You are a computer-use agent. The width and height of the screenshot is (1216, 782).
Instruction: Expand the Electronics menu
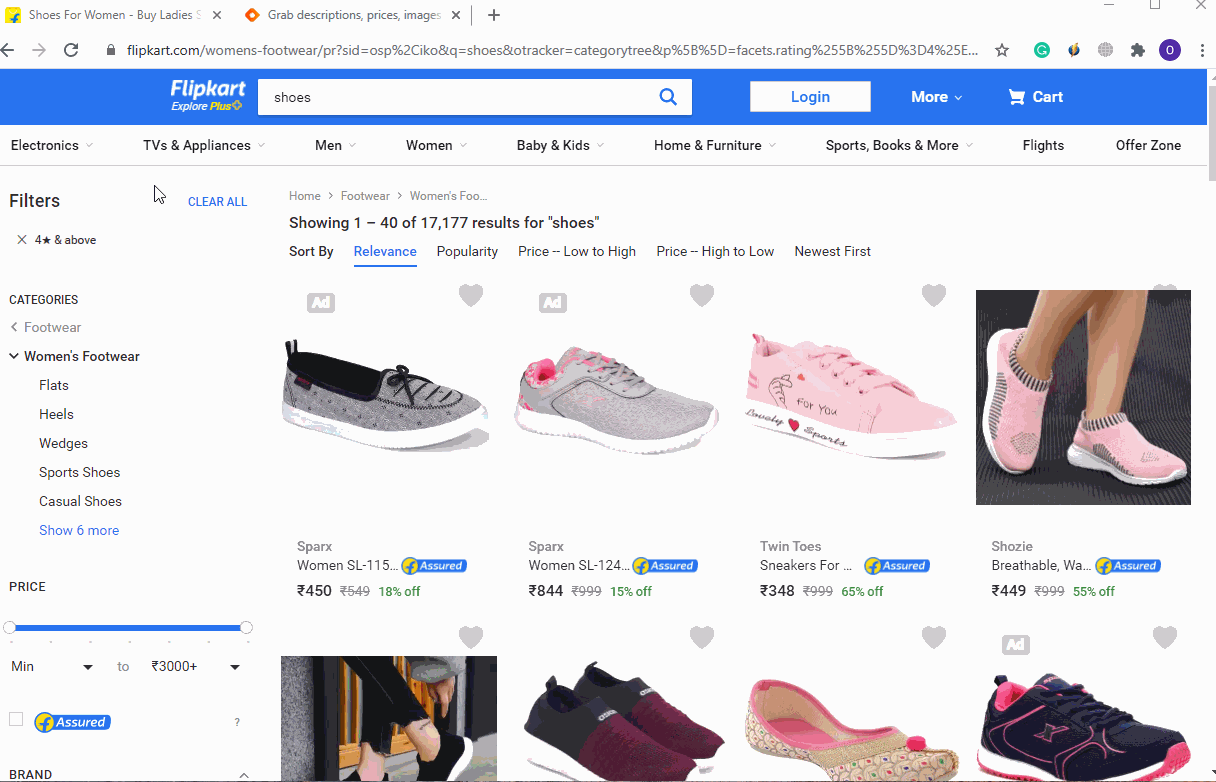click(x=51, y=145)
